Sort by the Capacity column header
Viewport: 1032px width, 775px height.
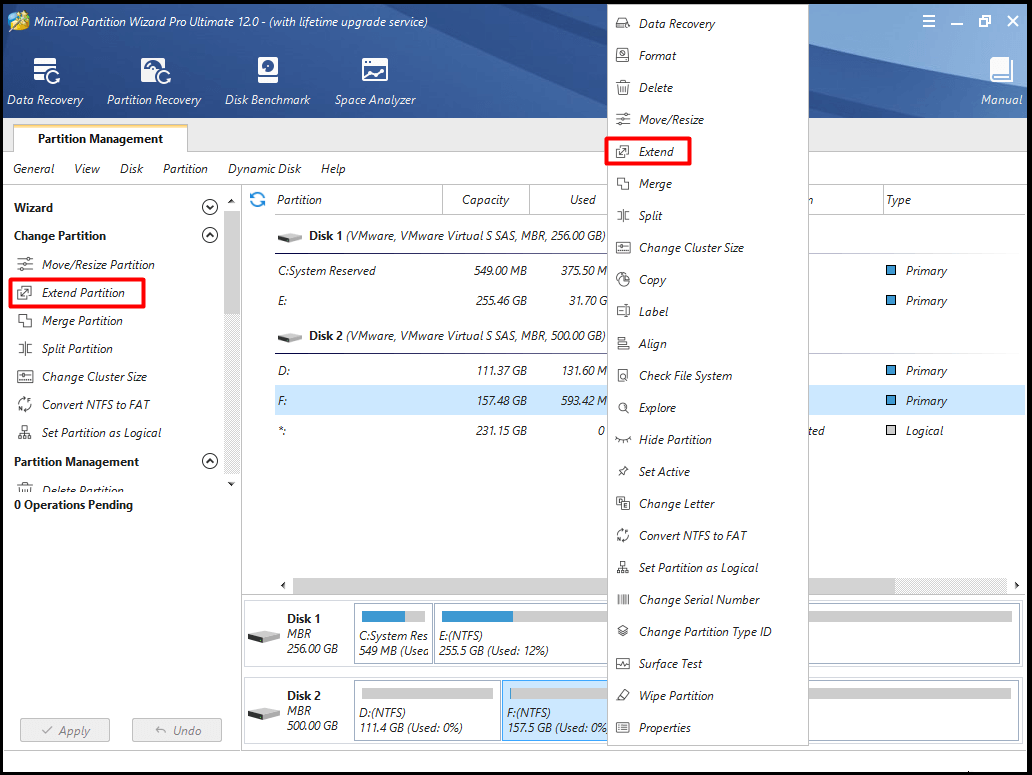[x=486, y=200]
